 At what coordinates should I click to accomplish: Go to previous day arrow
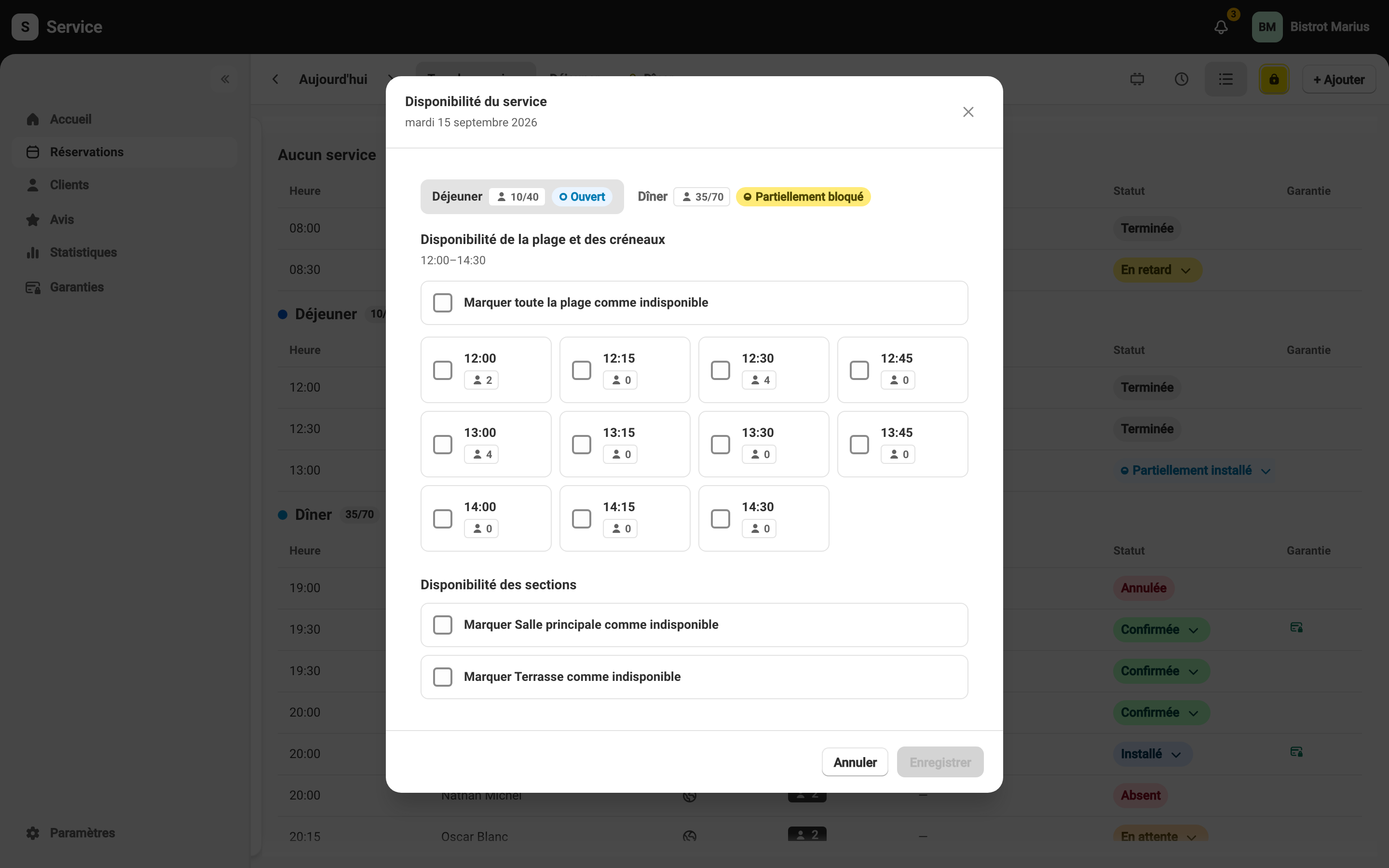[x=275, y=79]
